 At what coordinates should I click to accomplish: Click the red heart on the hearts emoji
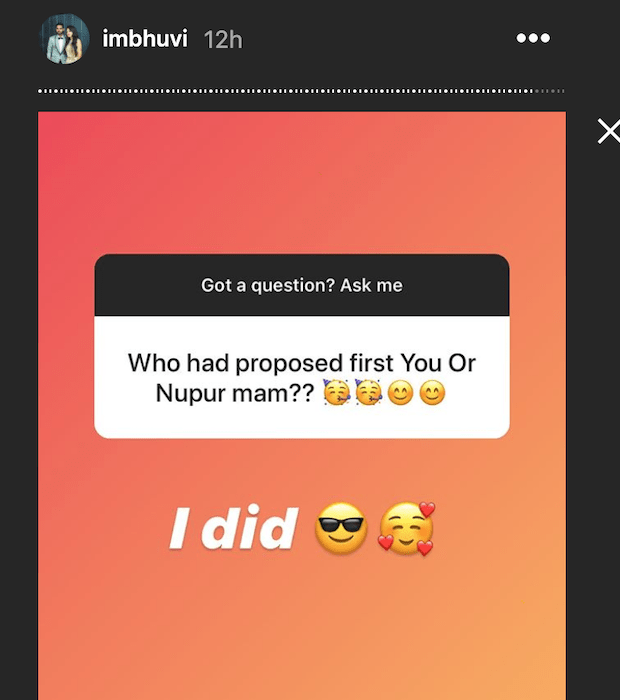click(427, 511)
